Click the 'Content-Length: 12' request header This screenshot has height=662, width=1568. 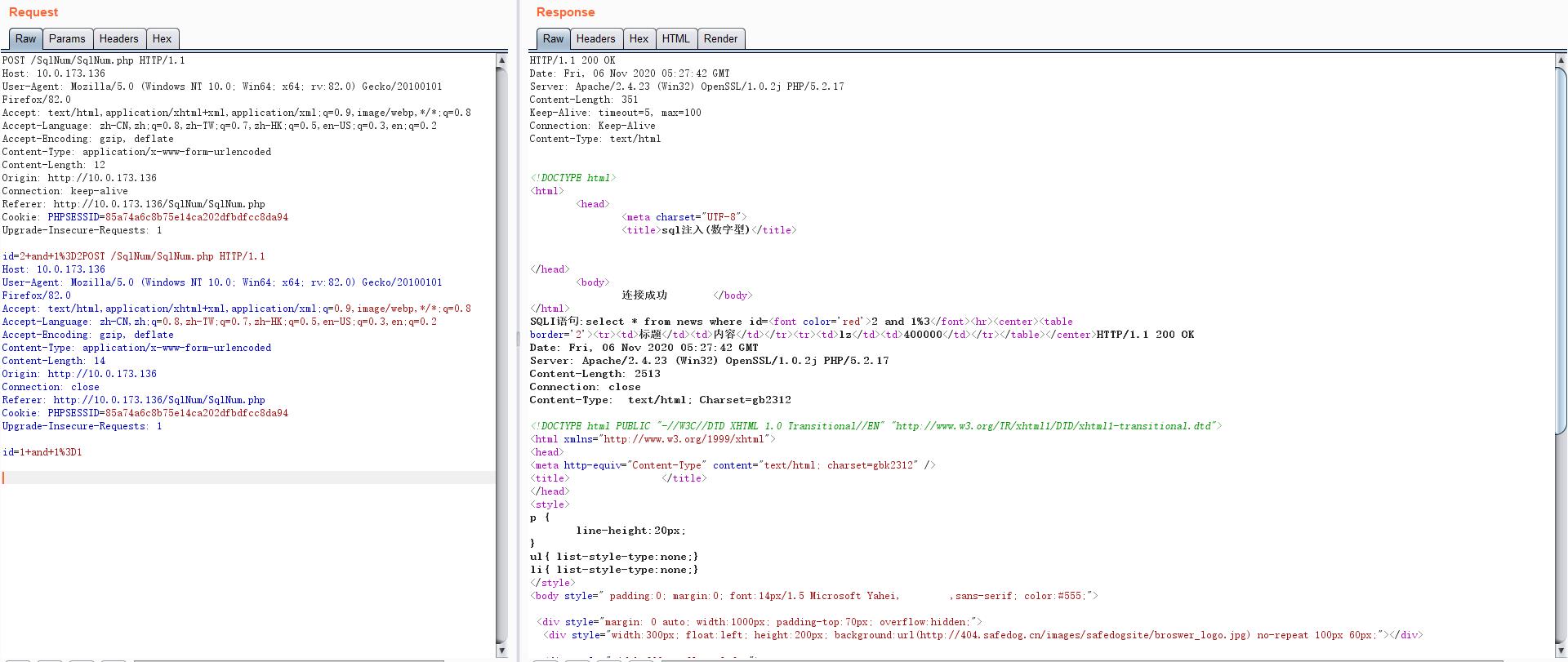point(54,165)
